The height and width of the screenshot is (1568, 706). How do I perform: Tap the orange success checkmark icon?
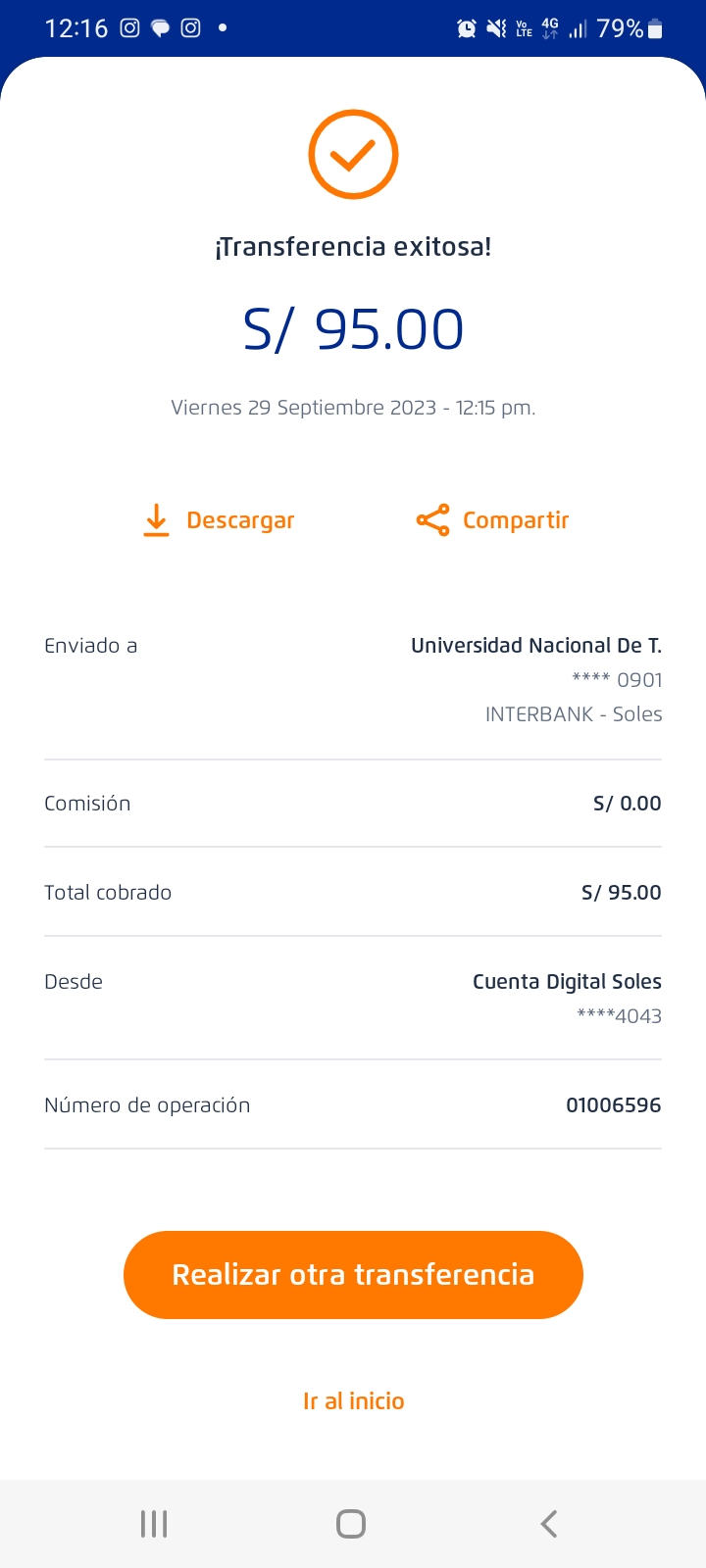coord(353,155)
